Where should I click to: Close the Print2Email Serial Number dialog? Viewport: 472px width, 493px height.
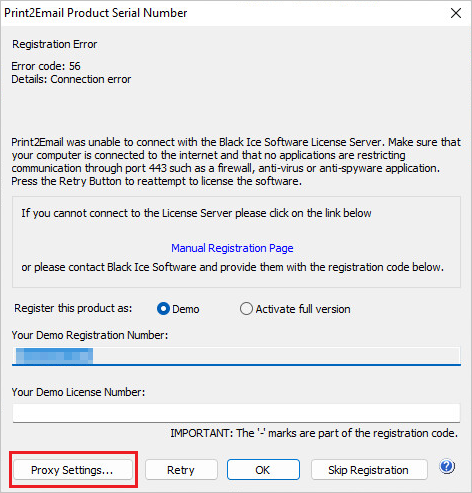click(456, 13)
